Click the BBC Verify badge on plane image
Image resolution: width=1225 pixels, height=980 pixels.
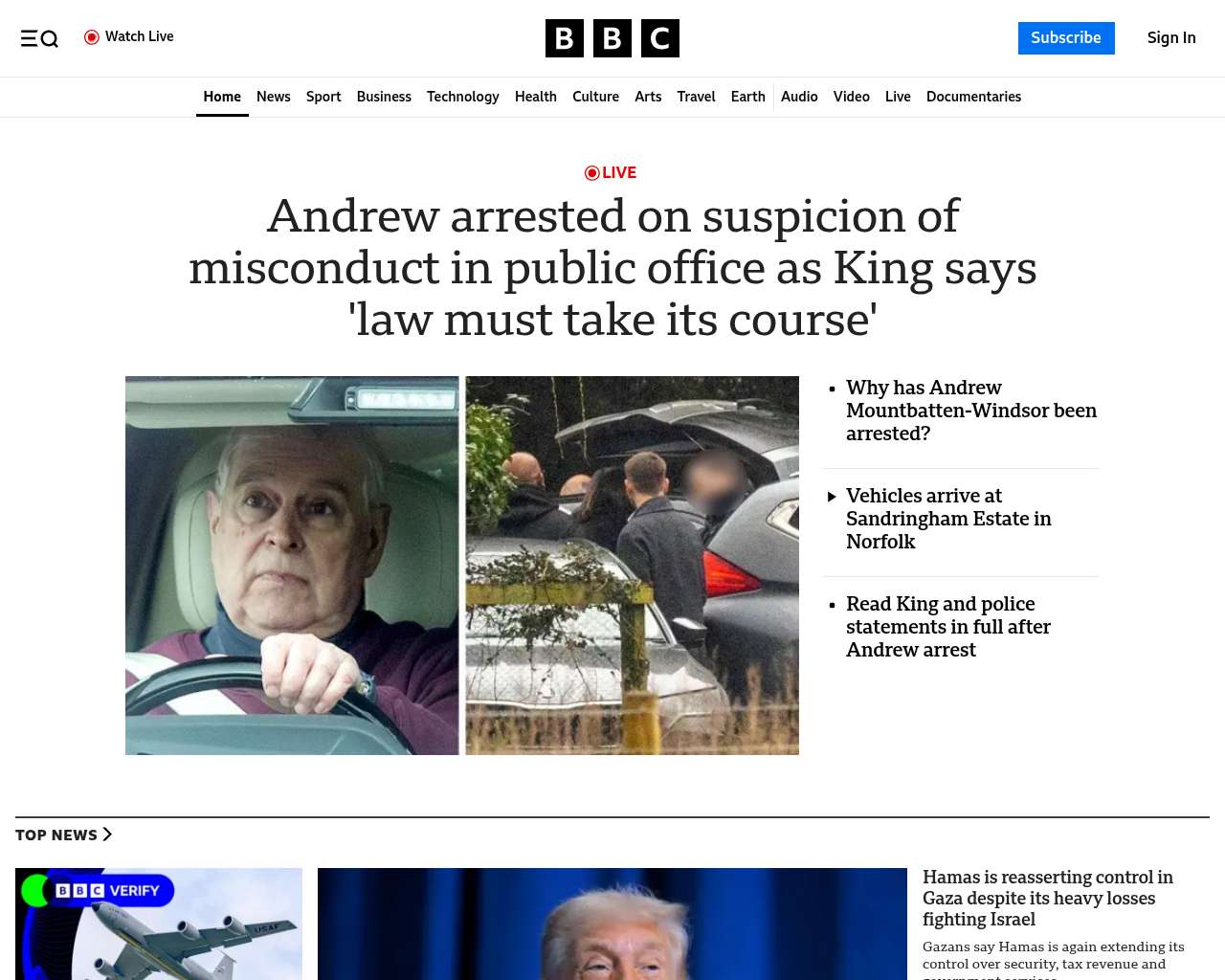point(108,891)
